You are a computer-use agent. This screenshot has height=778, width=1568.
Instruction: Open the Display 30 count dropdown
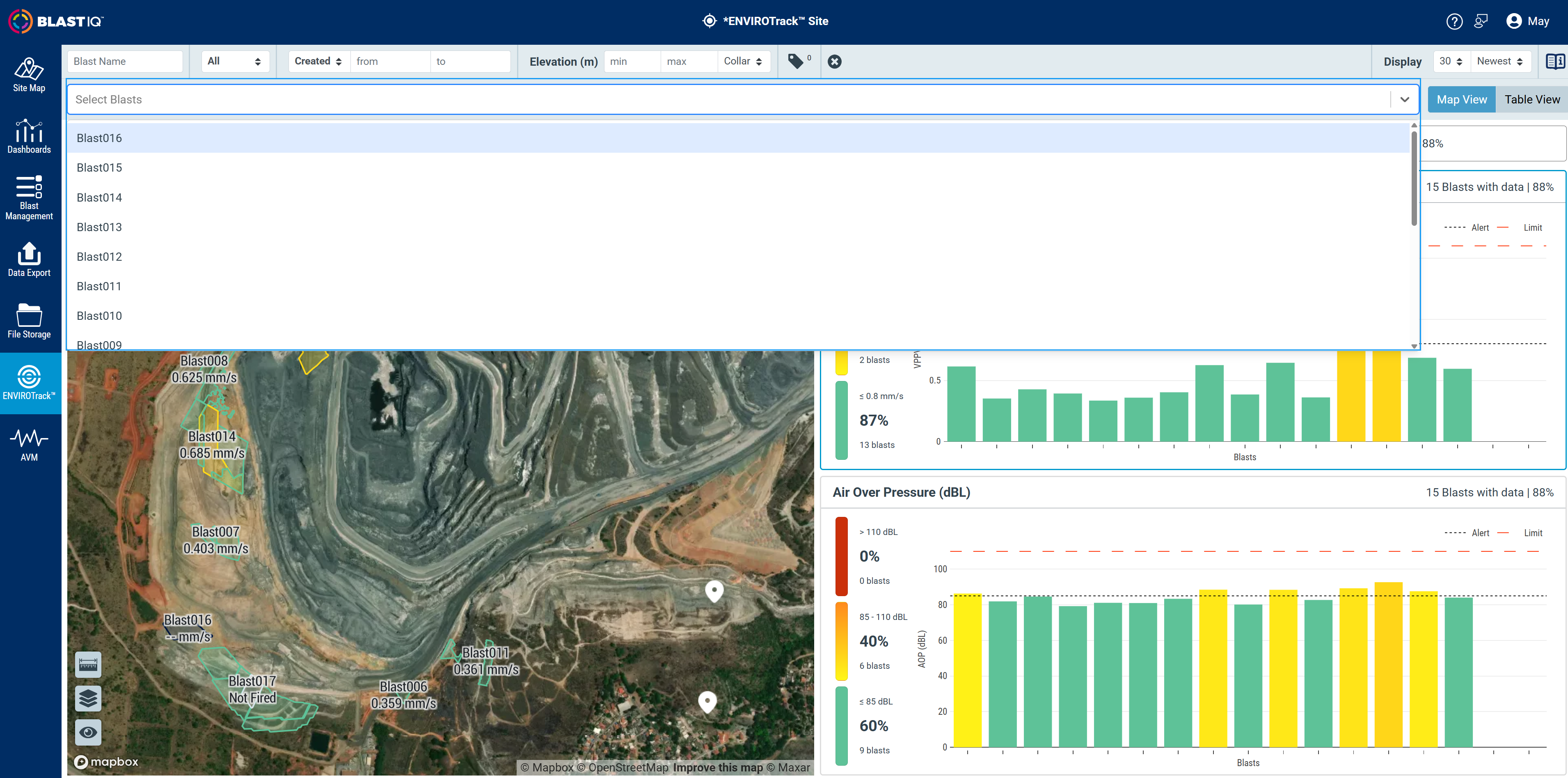tap(1451, 62)
